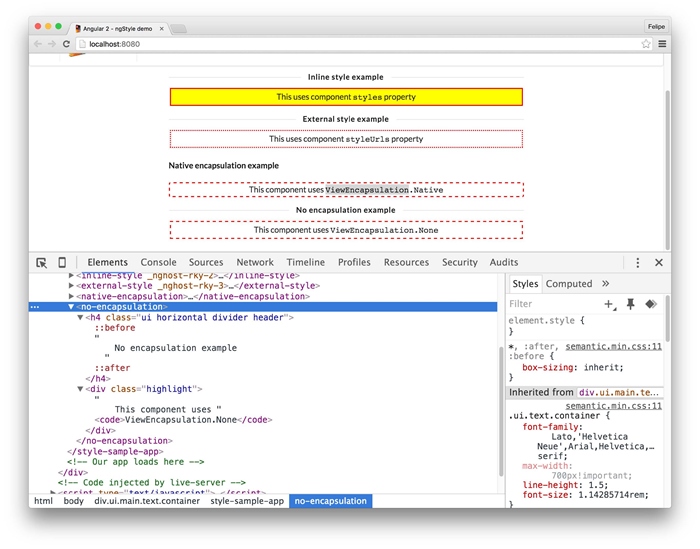Screen dimensions: 700x549
Task: Open the Computed styles tab
Action: point(569,284)
